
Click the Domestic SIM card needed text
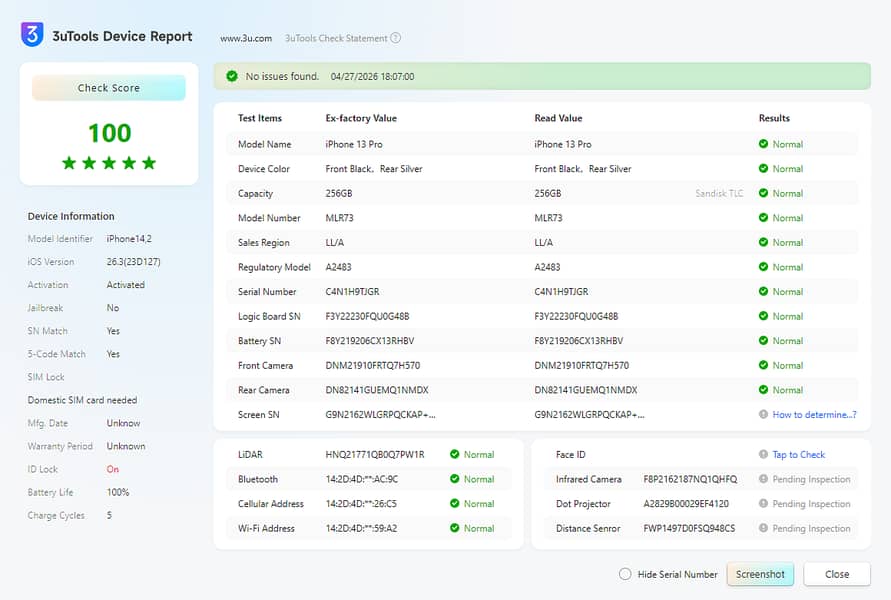point(82,399)
